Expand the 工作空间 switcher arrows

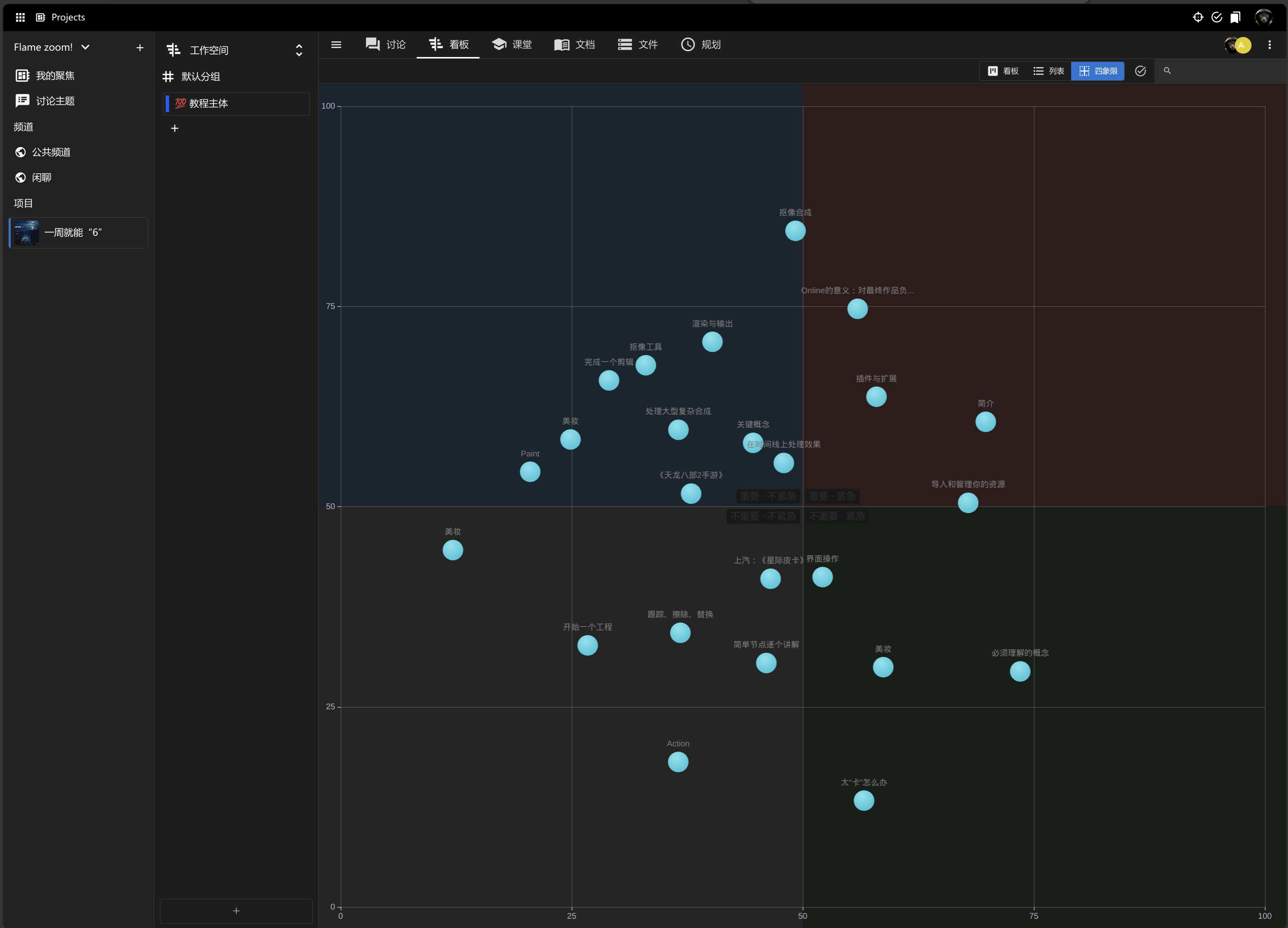point(299,50)
